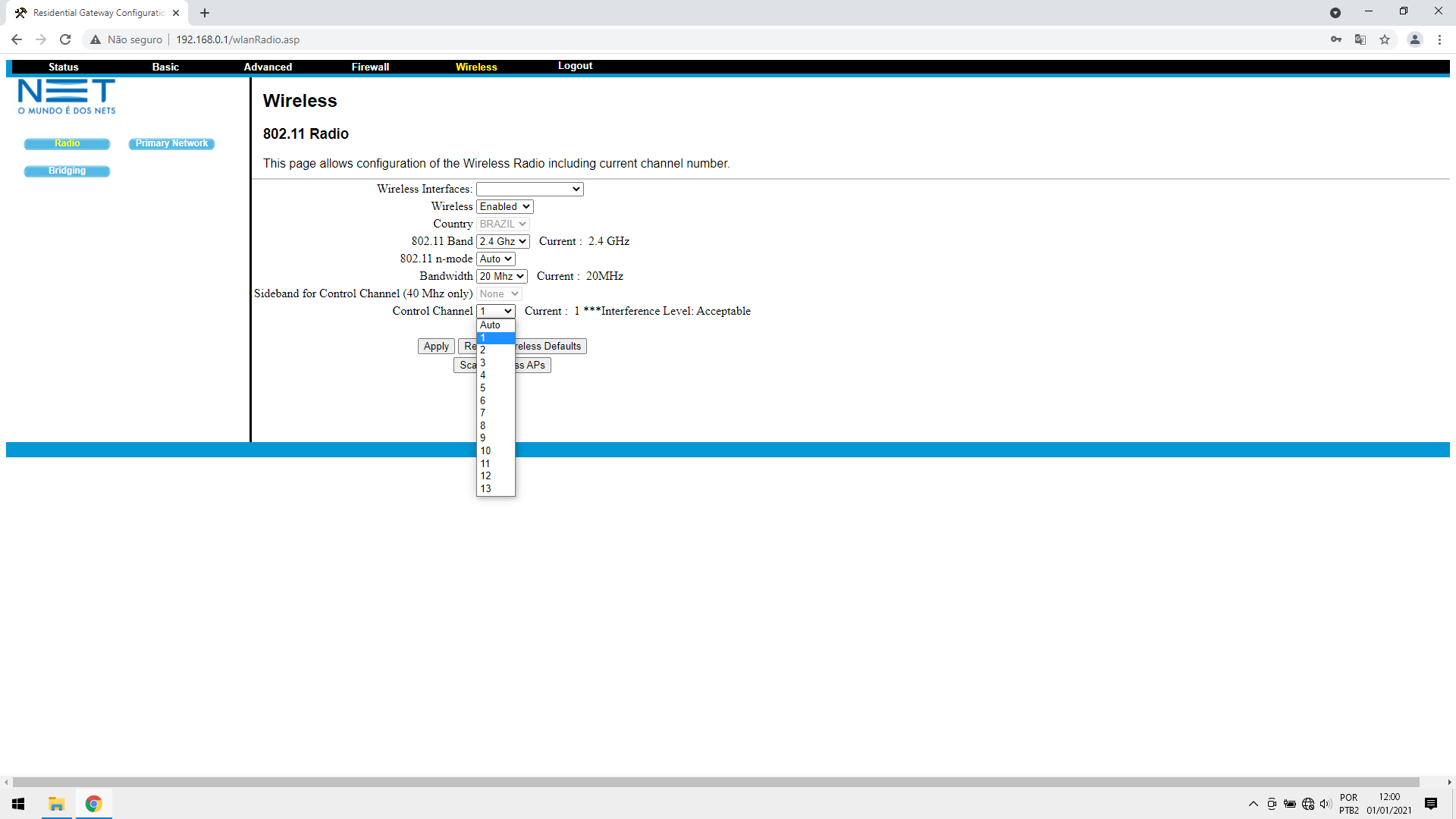Pick channel 9 in list

click(x=496, y=438)
